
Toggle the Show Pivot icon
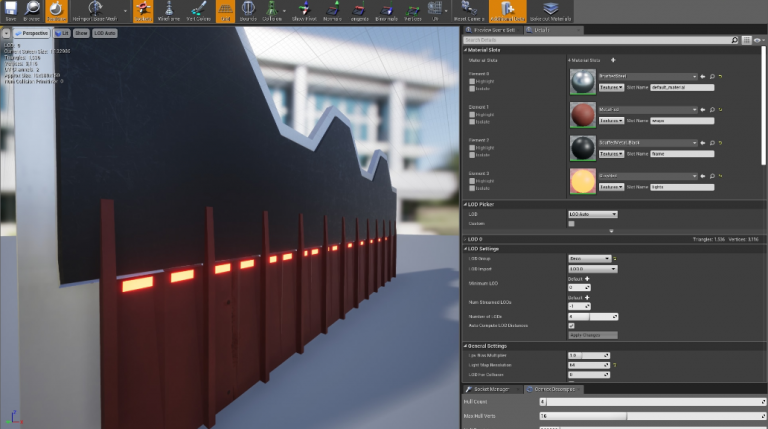click(304, 11)
